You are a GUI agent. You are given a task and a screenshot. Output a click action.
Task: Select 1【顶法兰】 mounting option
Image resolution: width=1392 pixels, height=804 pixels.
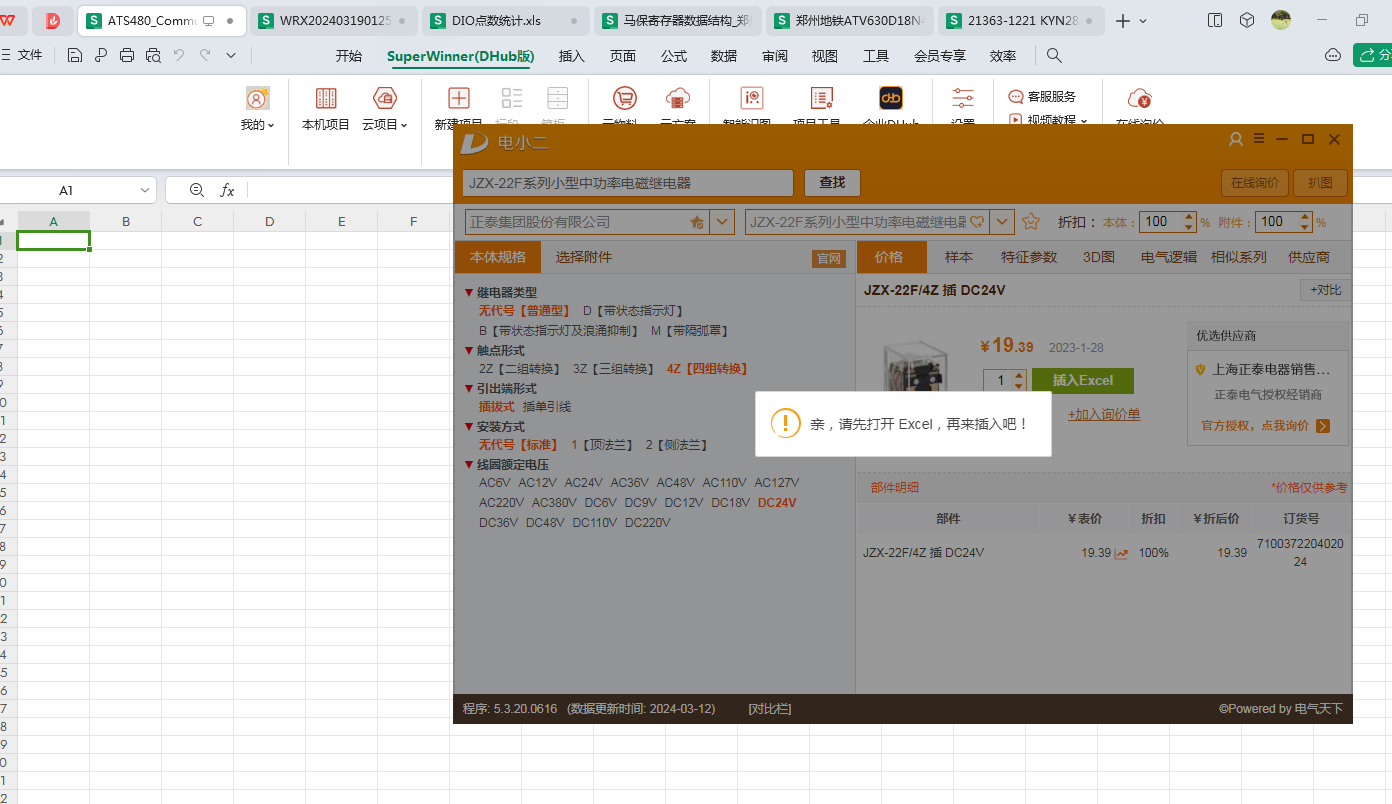(x=603, y=445)
